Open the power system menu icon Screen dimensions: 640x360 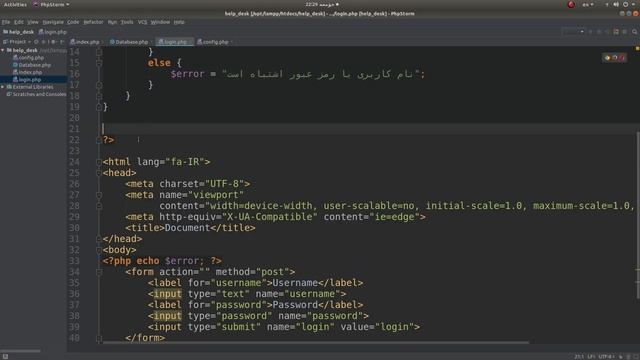click(625, 4)
